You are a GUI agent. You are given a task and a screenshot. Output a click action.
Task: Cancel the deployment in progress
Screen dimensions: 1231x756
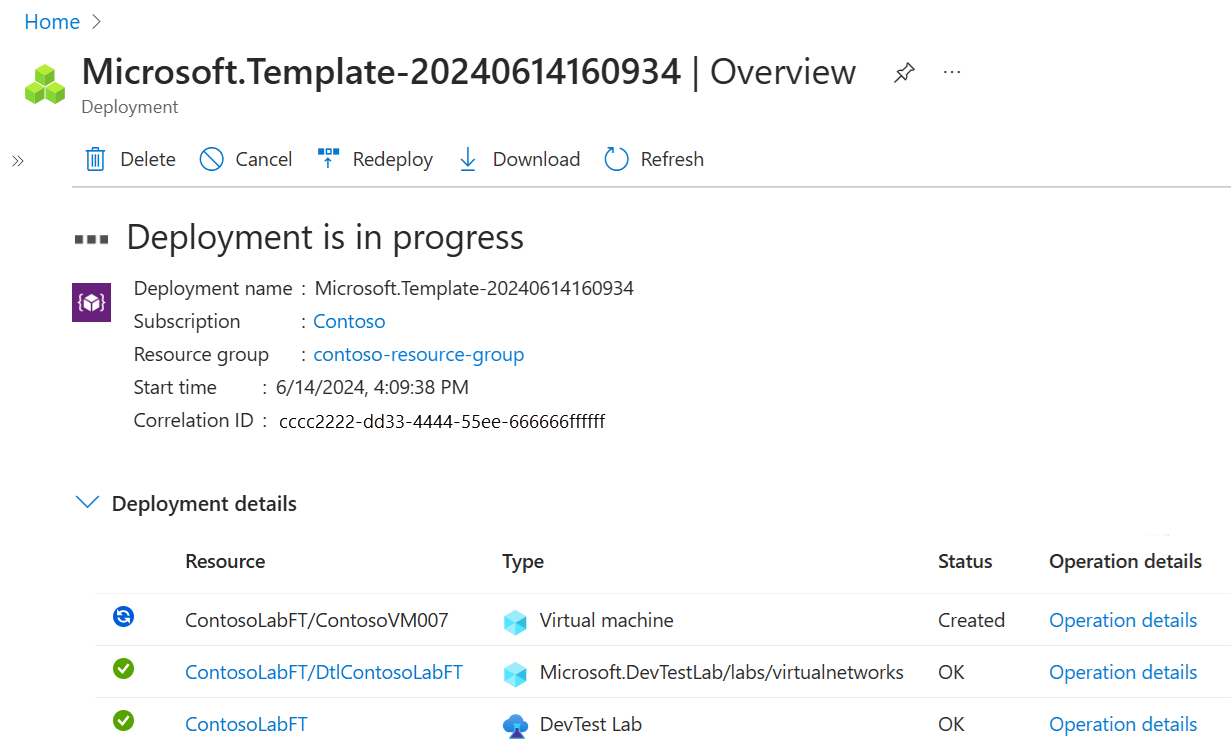tap(246, 160)
